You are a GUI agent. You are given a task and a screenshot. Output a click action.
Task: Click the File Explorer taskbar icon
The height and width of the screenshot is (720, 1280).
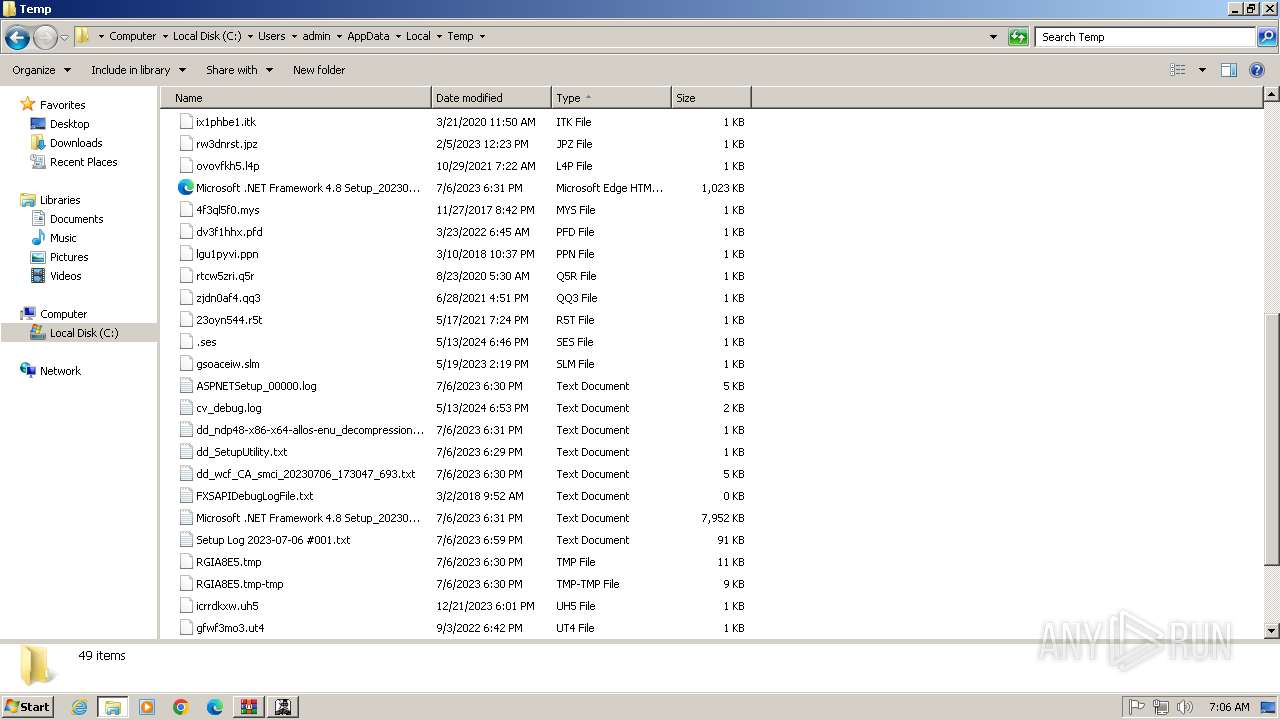[x=113, y=707]
